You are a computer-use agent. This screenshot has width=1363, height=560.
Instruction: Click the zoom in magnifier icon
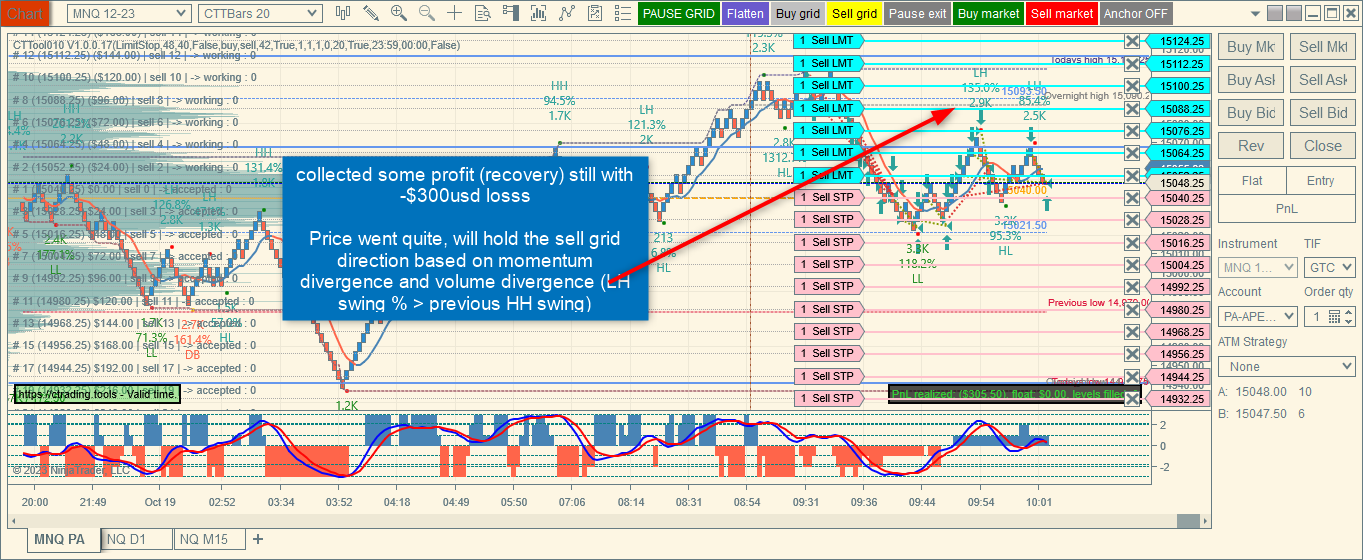click(x=399, y=13)
